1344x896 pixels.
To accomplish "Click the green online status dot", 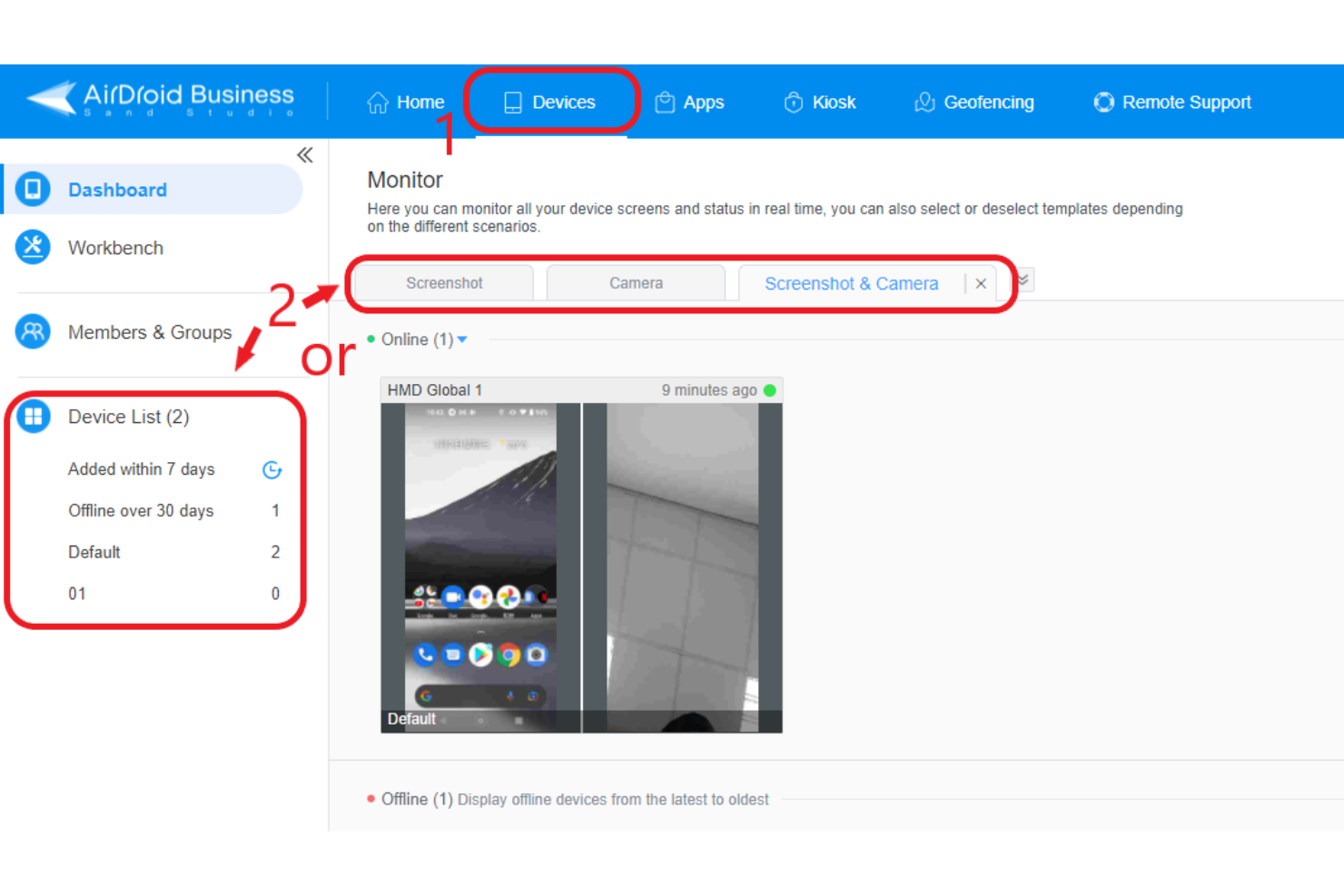I will point(770,390).
